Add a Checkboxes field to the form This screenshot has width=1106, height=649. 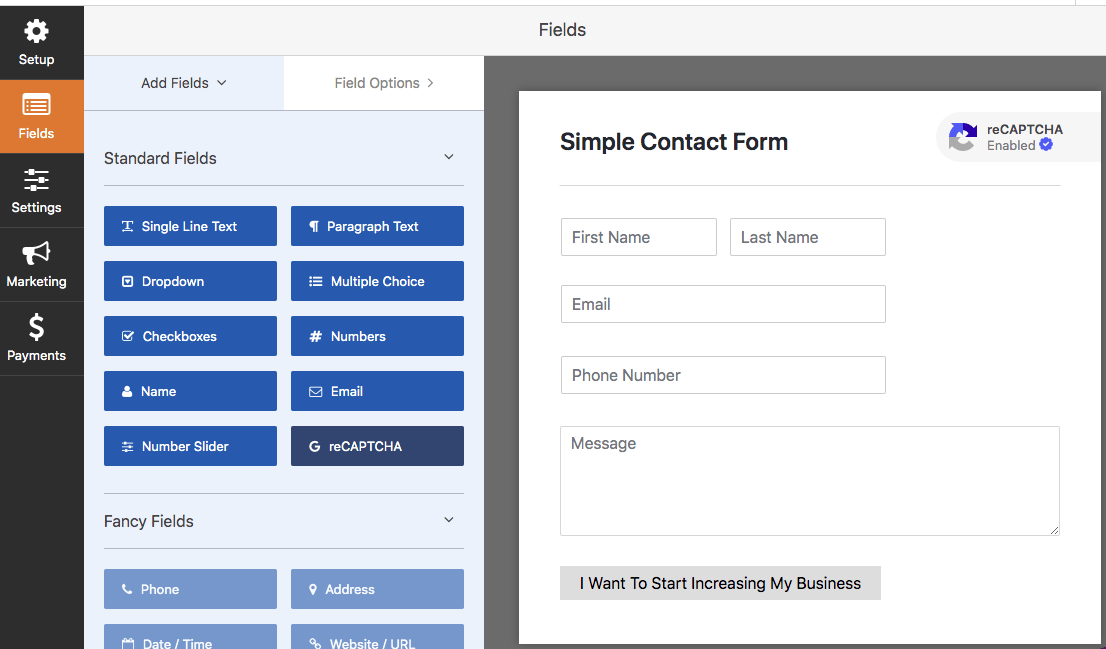[x=190, y=336]
